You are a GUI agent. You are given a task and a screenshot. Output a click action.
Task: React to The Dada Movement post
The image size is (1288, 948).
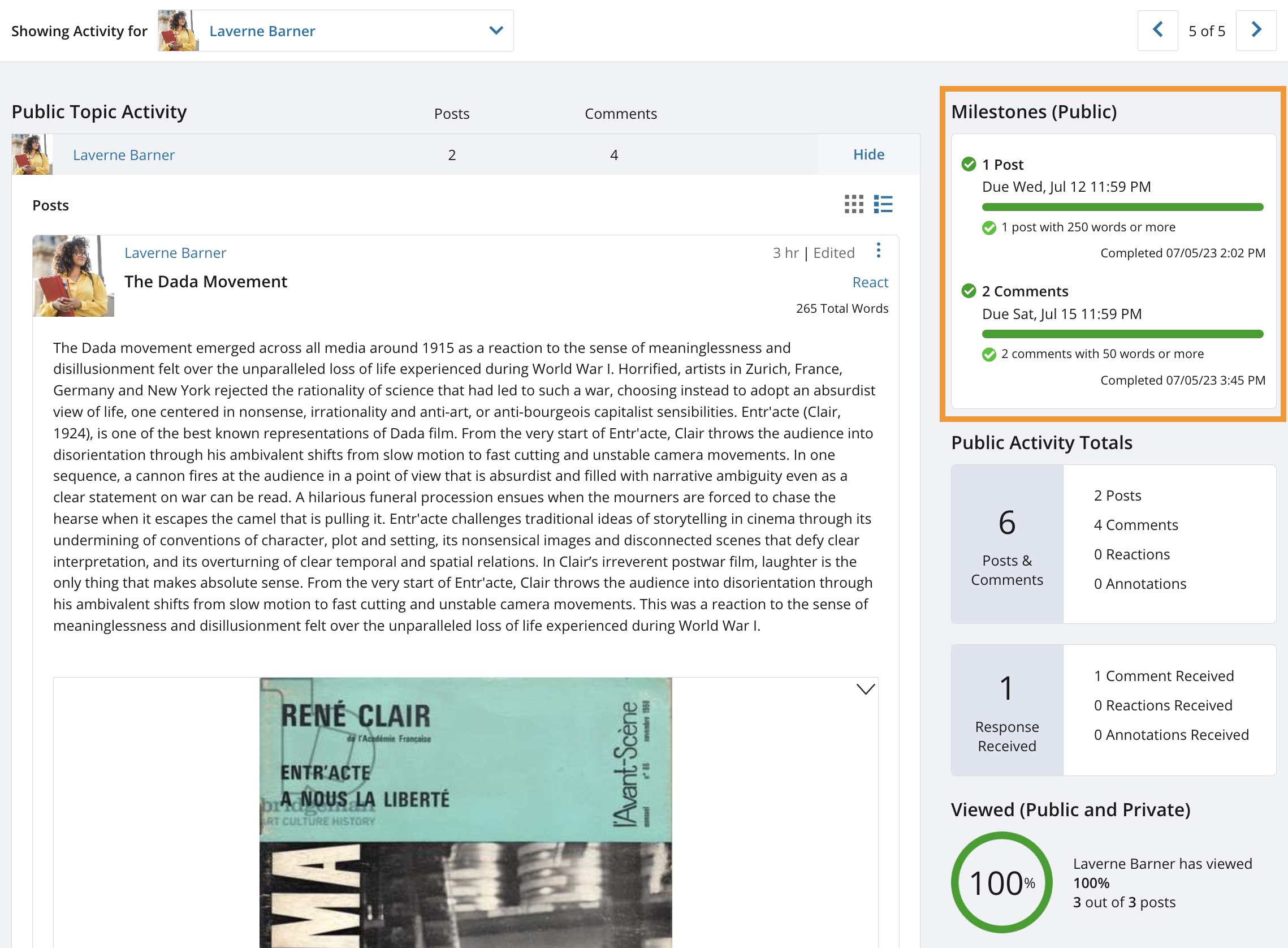[870, 282]
